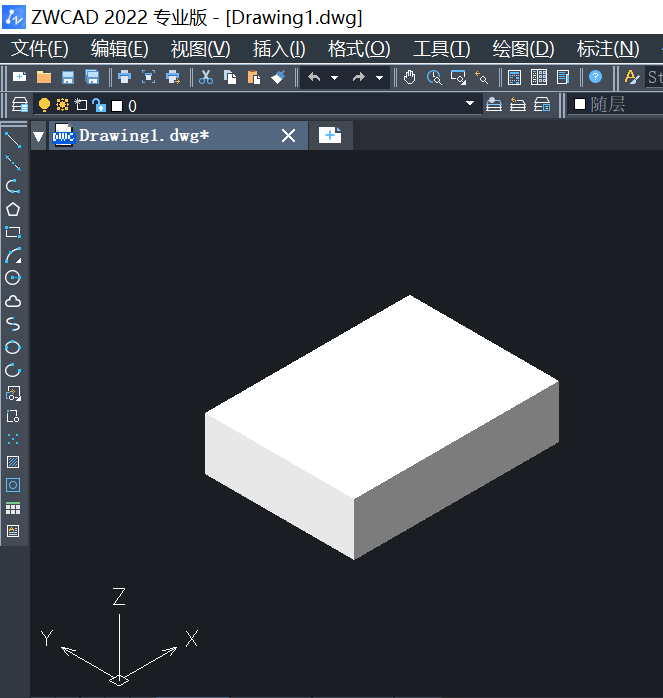Click the Copy icon
Viewport: 663px width, 698px height.
[x=230, y=77]
